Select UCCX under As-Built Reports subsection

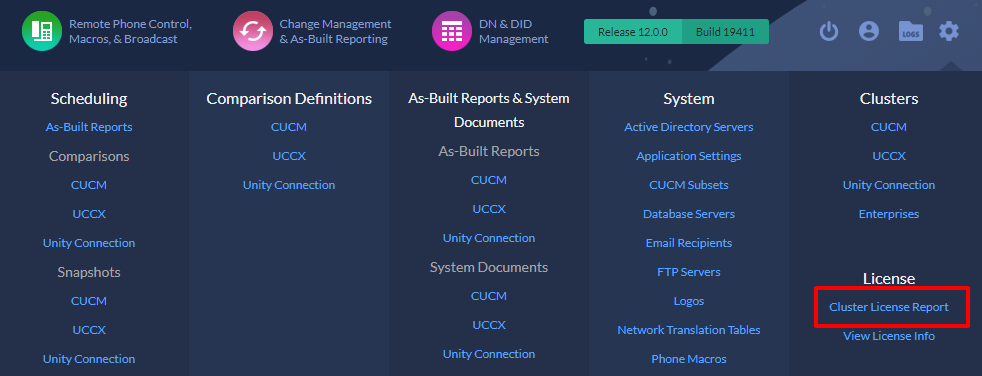coord(488,209)
